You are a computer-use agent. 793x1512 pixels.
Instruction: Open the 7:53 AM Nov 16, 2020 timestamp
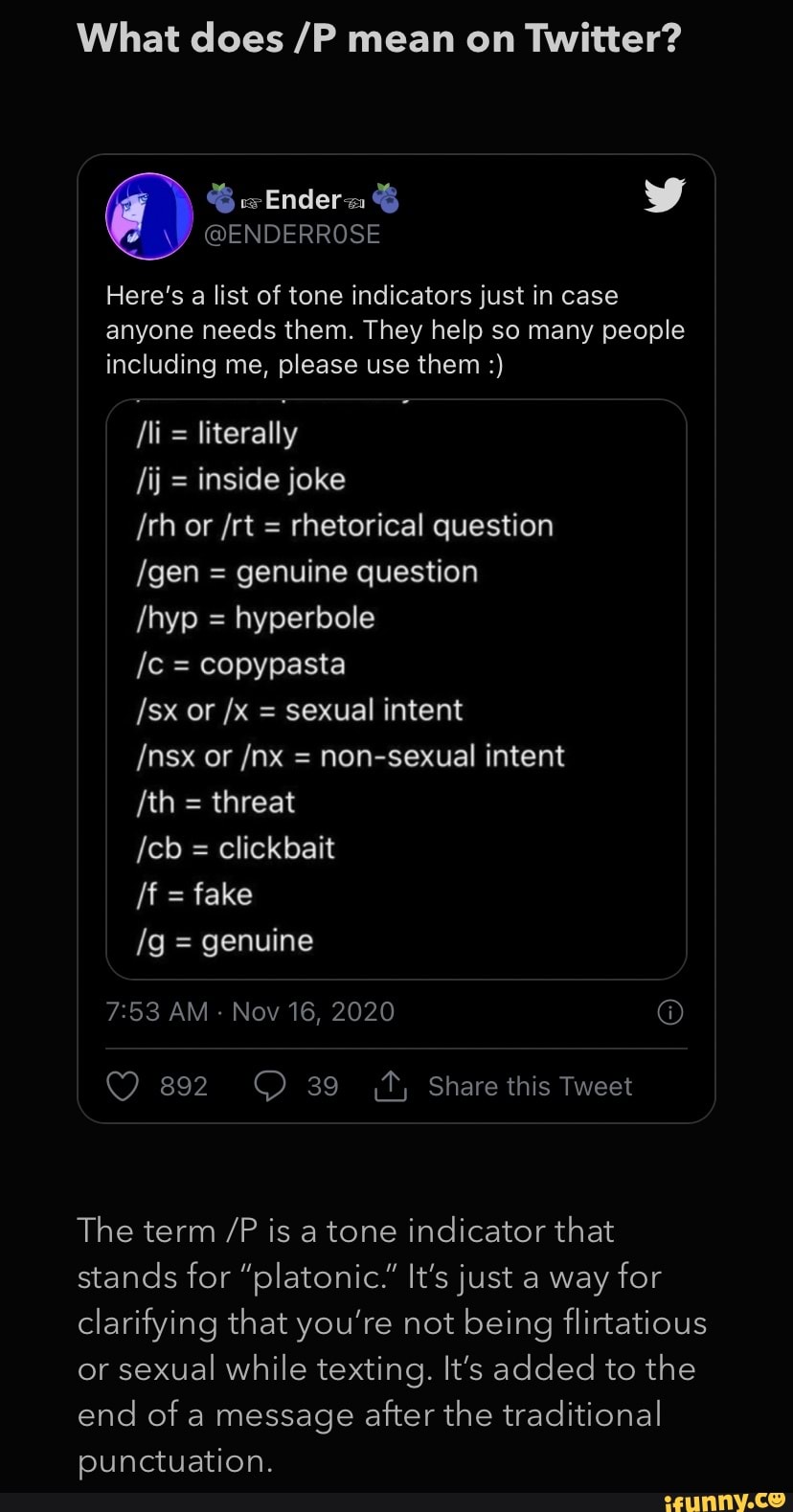[x=250, y=1012]
